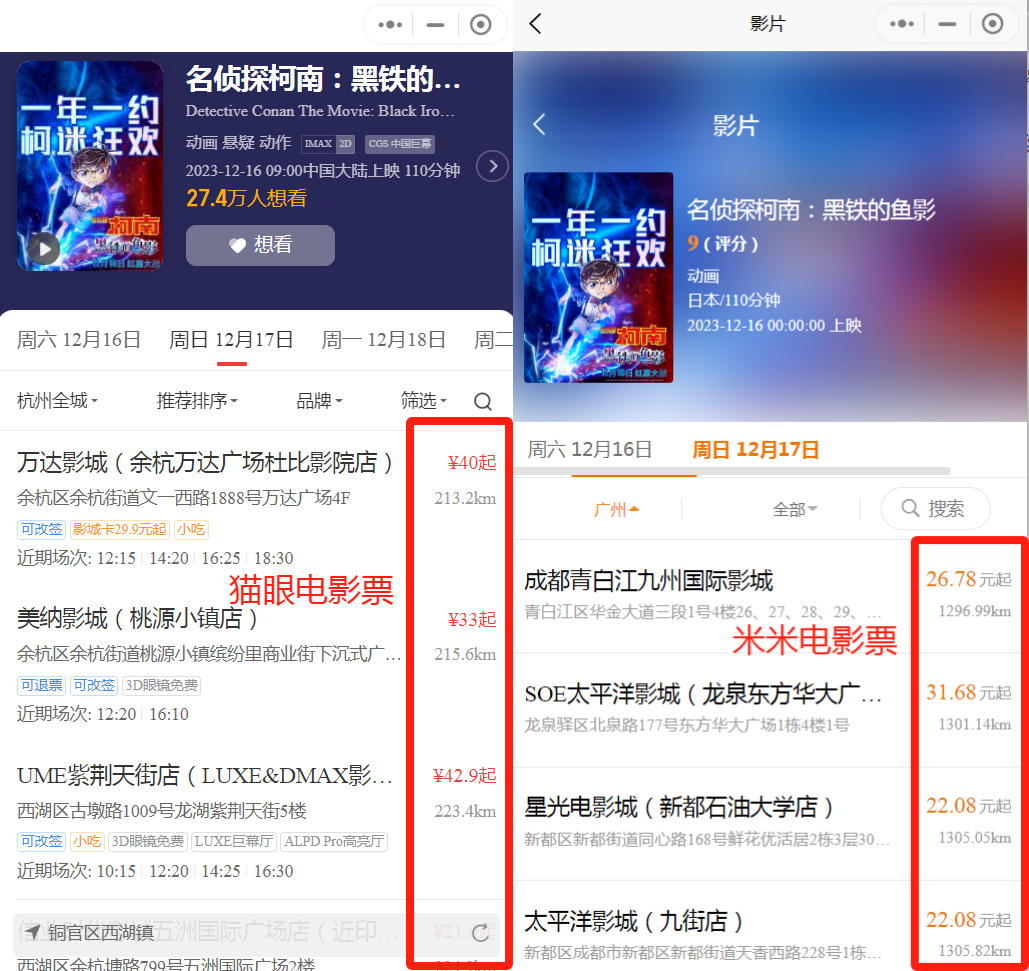Open the more options dots in the right Mimi panel
The width and height of the screenshot is (1029, 971).
point(902,24)
